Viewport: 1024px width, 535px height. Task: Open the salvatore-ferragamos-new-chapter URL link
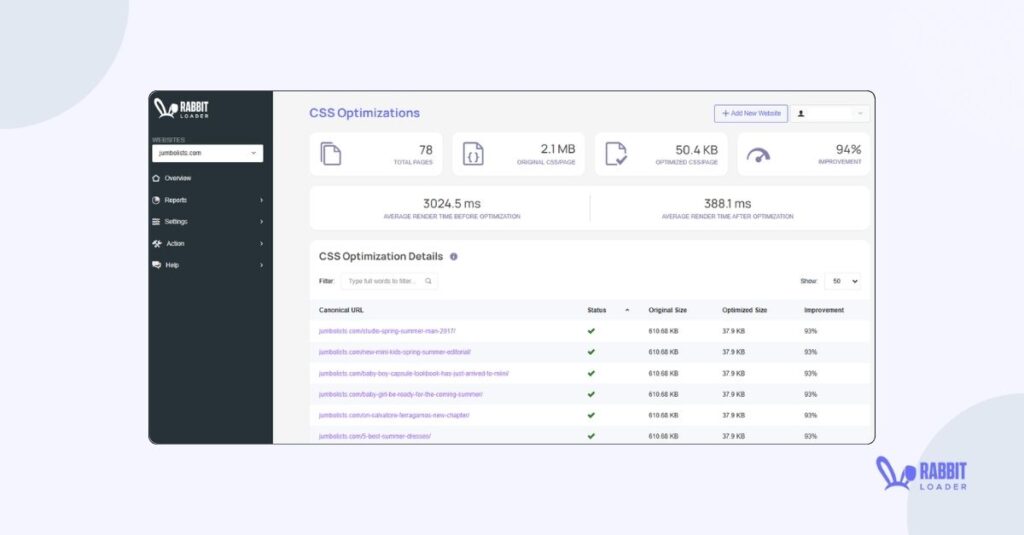click(x=394, y=415)
